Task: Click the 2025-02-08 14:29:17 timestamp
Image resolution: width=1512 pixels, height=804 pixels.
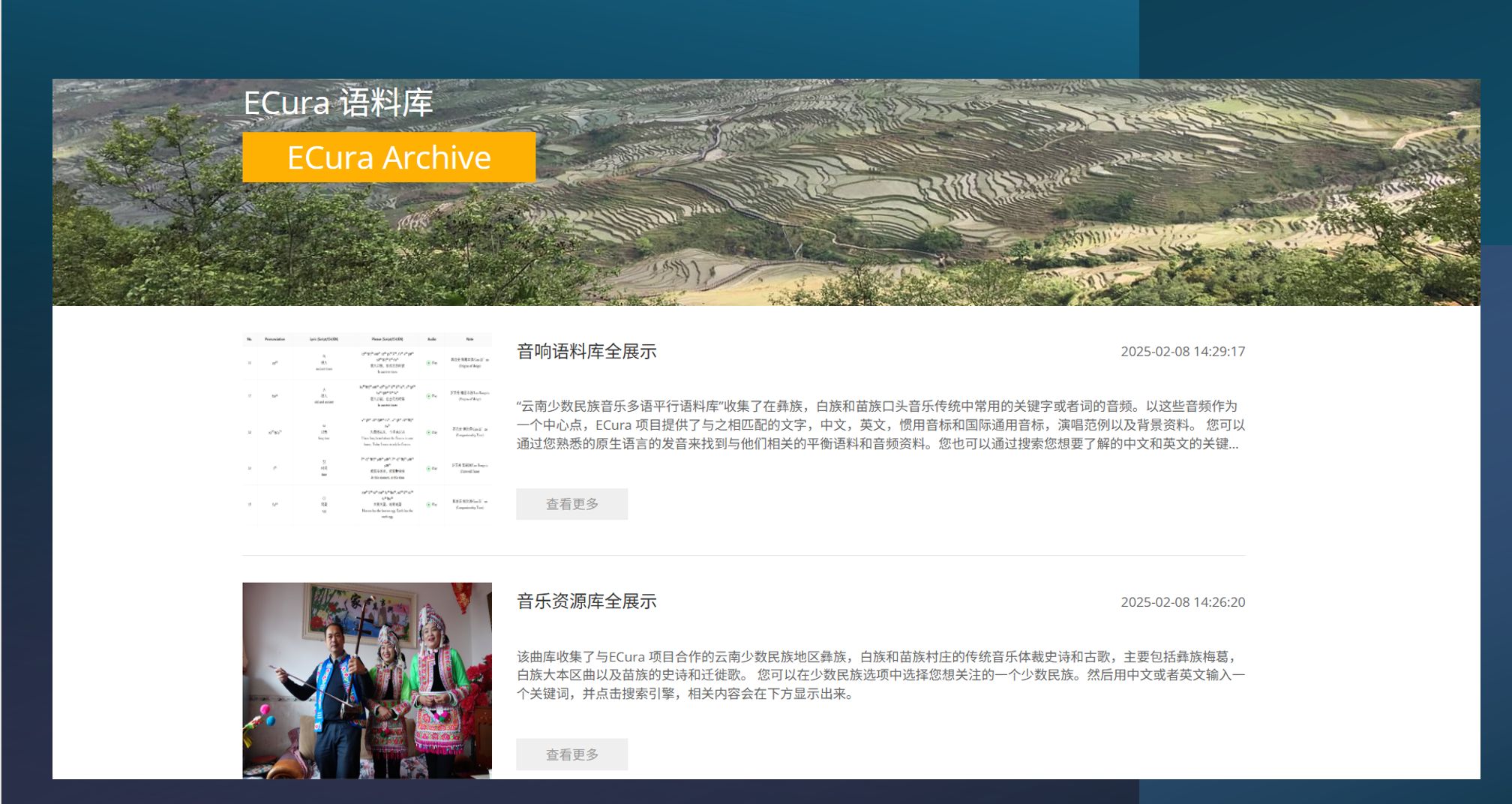Action: [x=1182, y=351]
